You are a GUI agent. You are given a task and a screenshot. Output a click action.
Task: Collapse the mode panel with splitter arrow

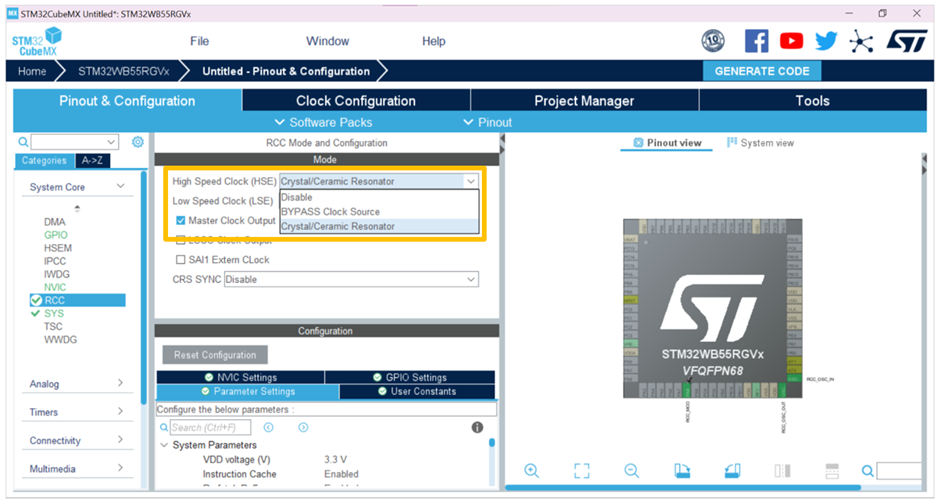502,138
